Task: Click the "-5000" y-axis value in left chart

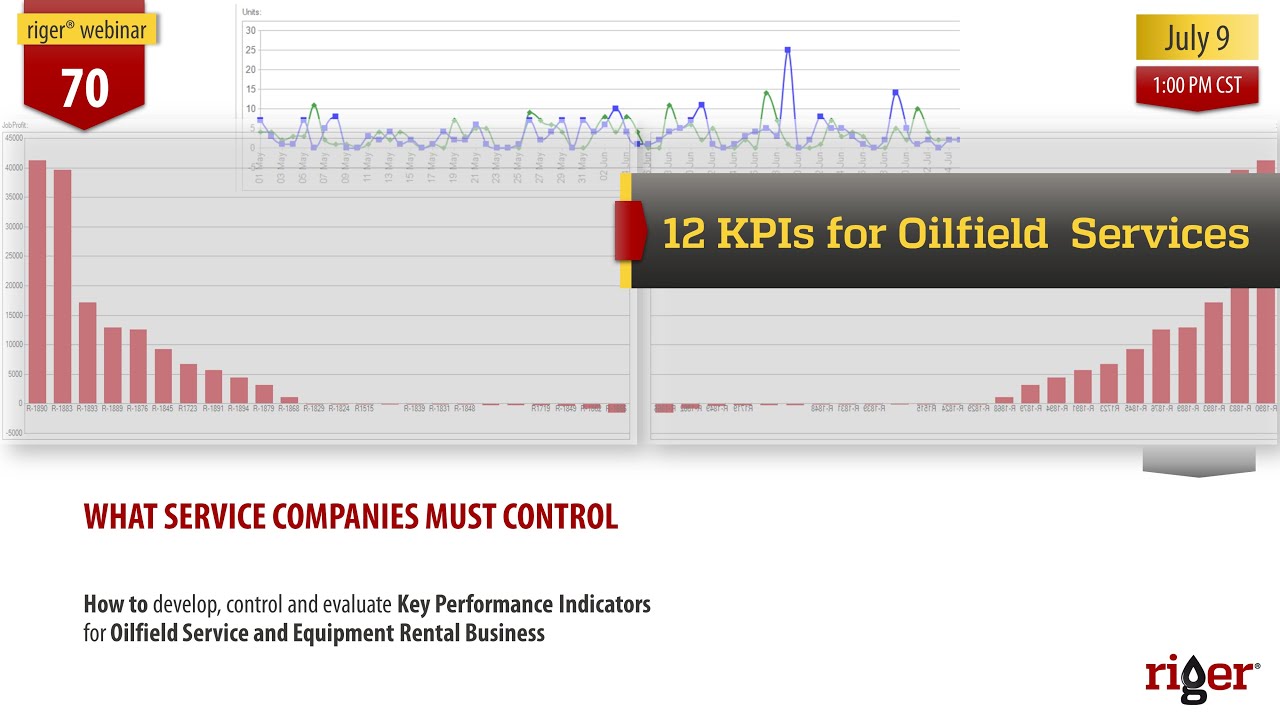Action: click(x=13, y=433)
